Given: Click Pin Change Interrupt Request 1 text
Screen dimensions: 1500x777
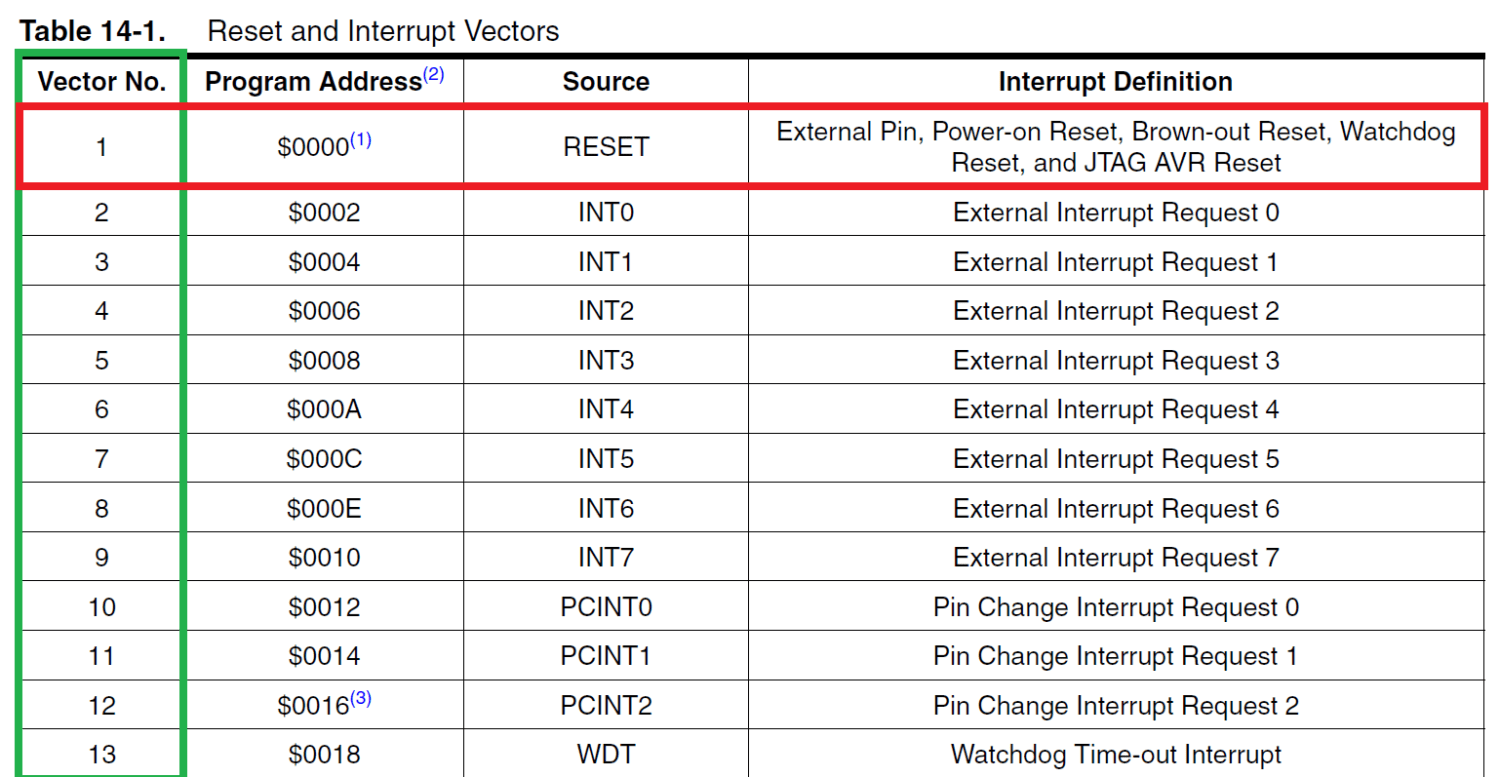Looking at the screenshot, I should tap(1115, 656).
